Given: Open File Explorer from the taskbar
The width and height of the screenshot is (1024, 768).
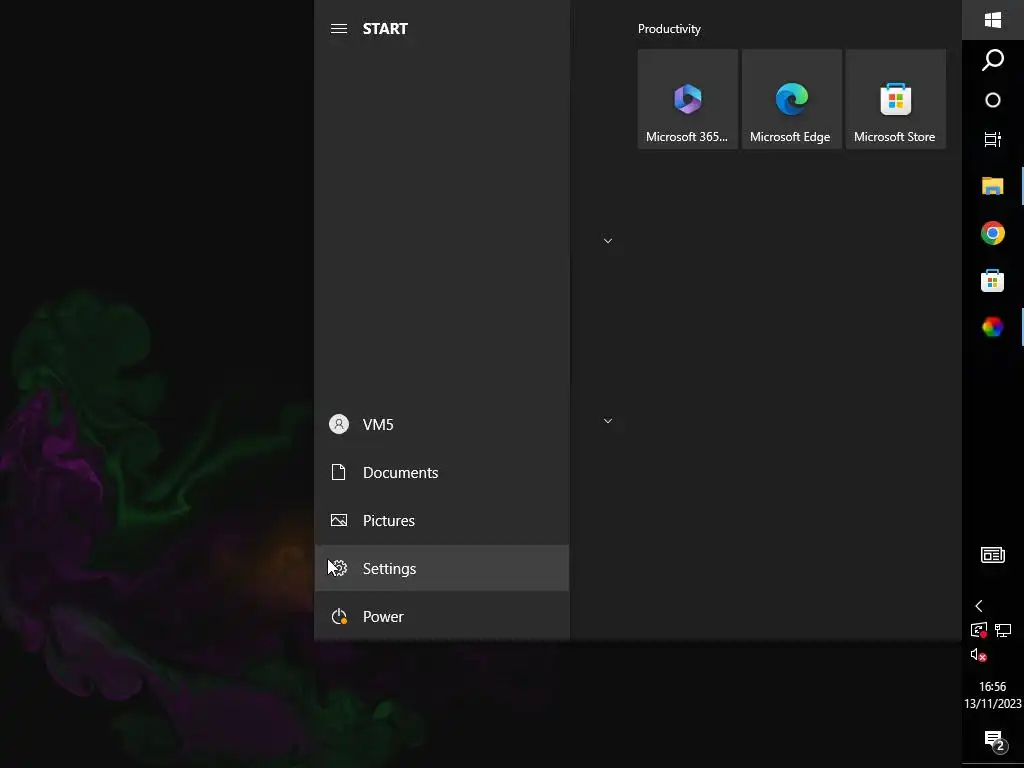Looking at the screenshot, I should tap(993, 186).
